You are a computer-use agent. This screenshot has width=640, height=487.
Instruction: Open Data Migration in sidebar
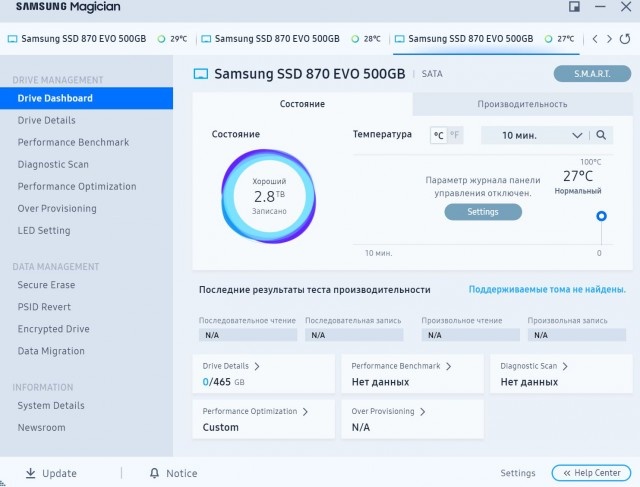pyautogui.click(x=87, y=351)
